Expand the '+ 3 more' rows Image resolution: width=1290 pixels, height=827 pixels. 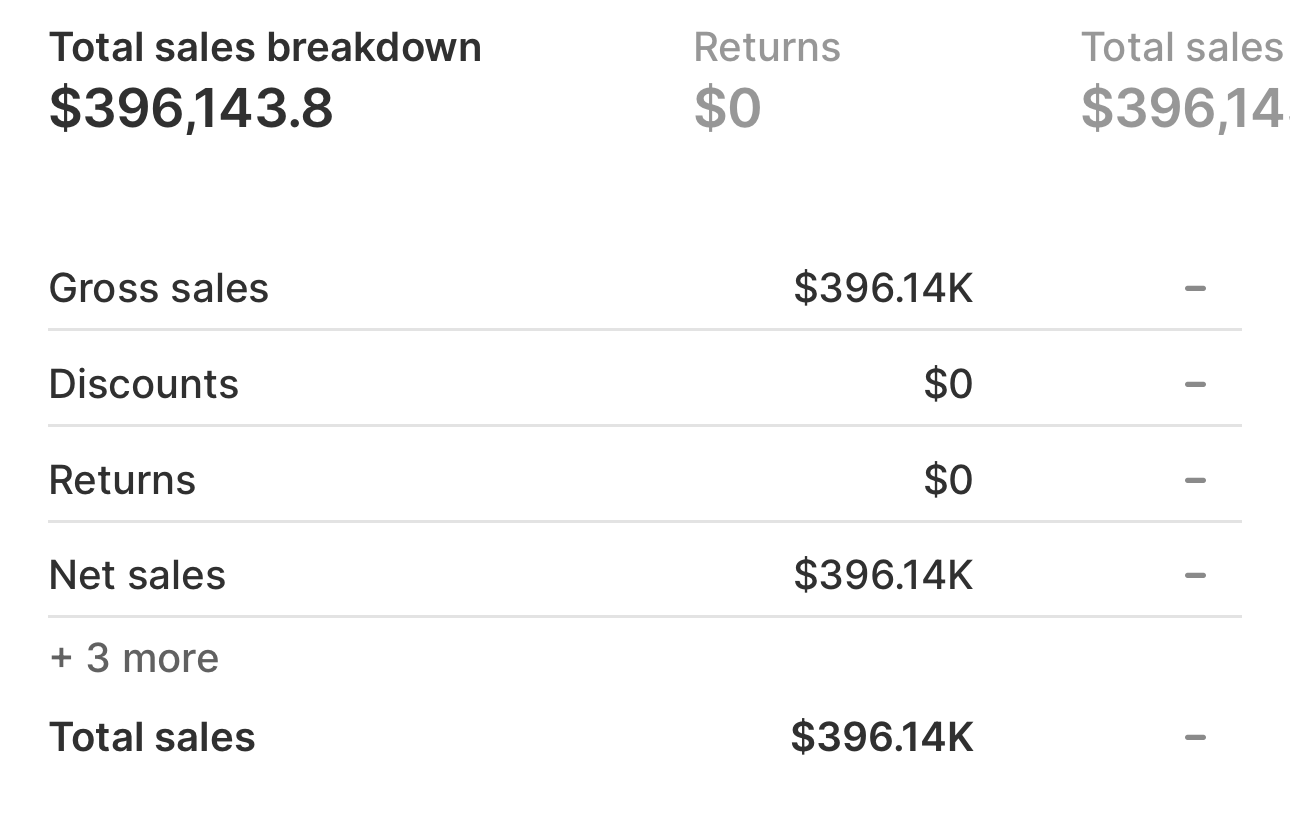[x=134, y=658]
